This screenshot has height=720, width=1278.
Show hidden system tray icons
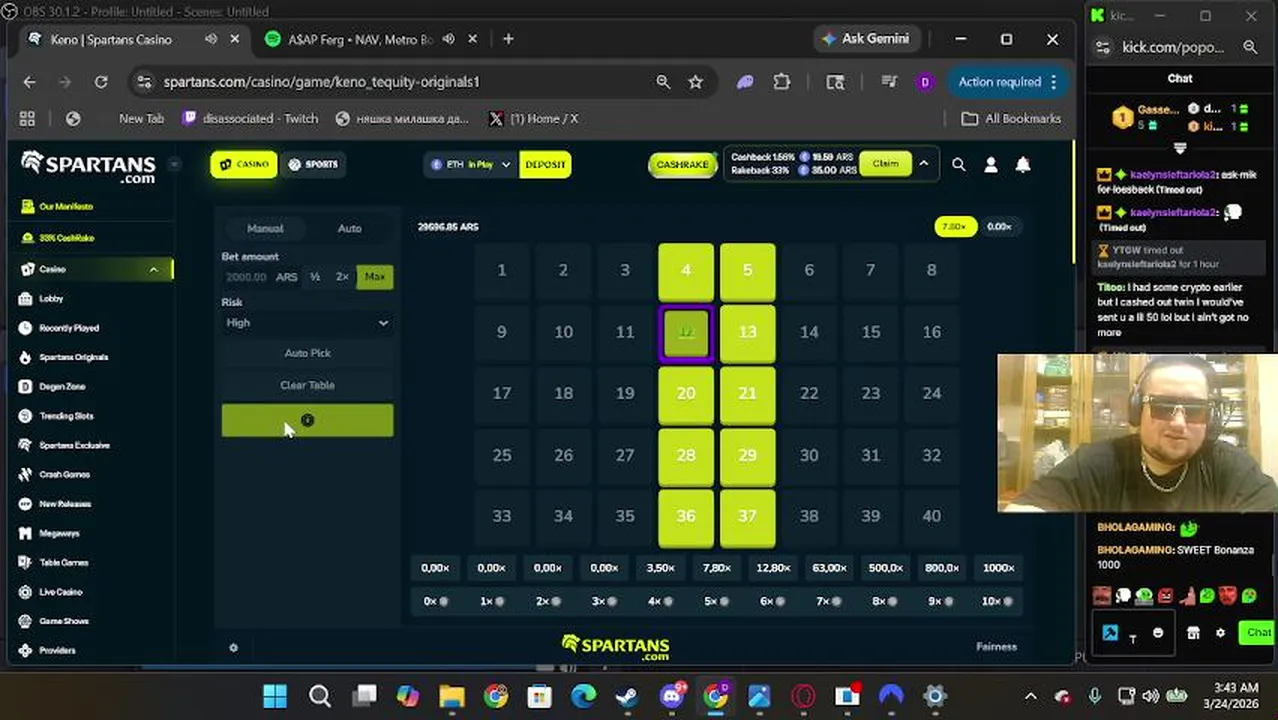[x=1030, y=697]
